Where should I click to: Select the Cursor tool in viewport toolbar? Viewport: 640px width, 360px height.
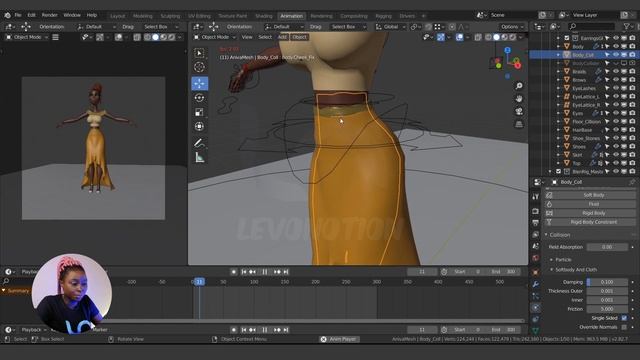pos(199,67)
